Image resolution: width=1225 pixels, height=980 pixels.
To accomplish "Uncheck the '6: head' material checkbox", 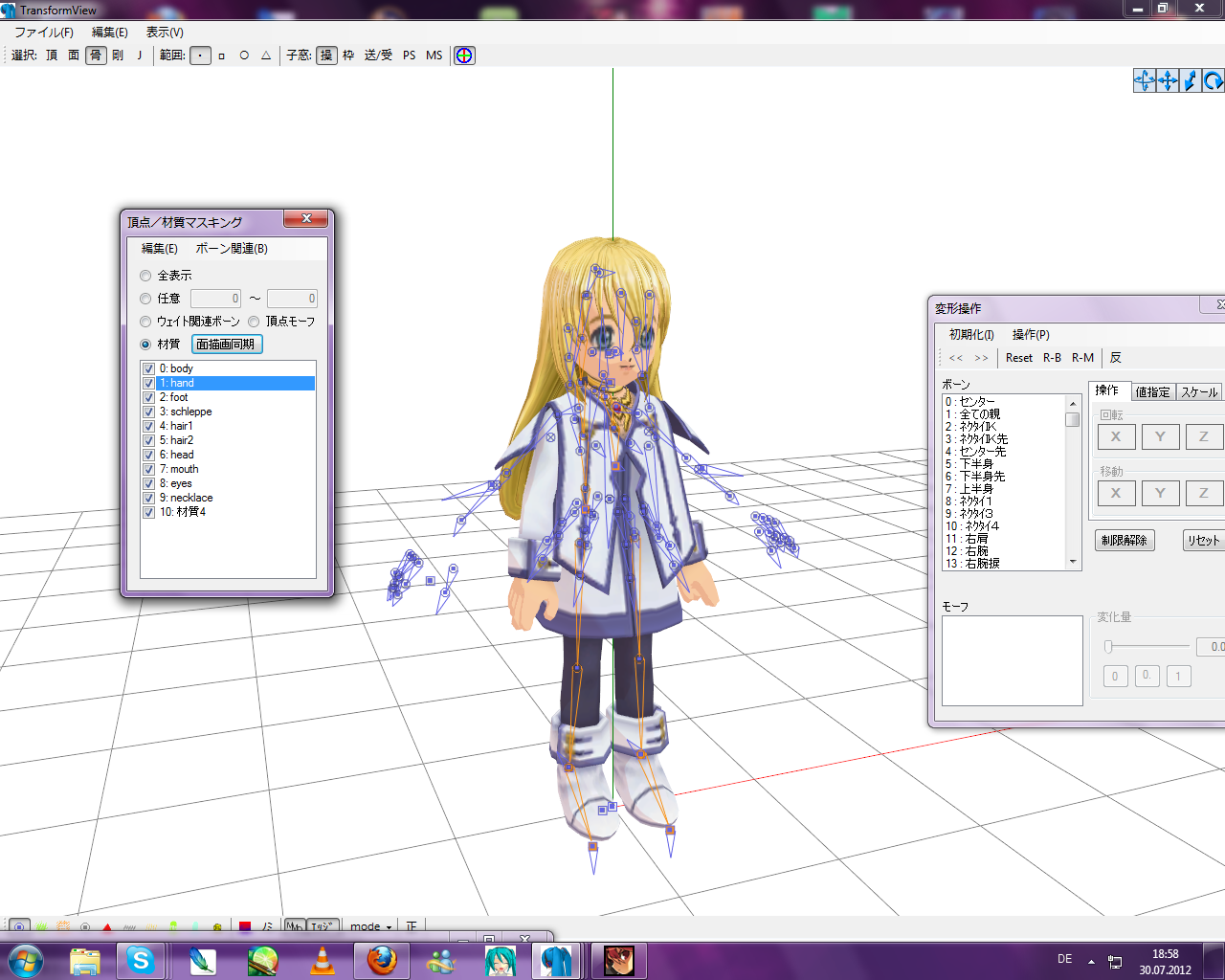I will click(148, 455).
